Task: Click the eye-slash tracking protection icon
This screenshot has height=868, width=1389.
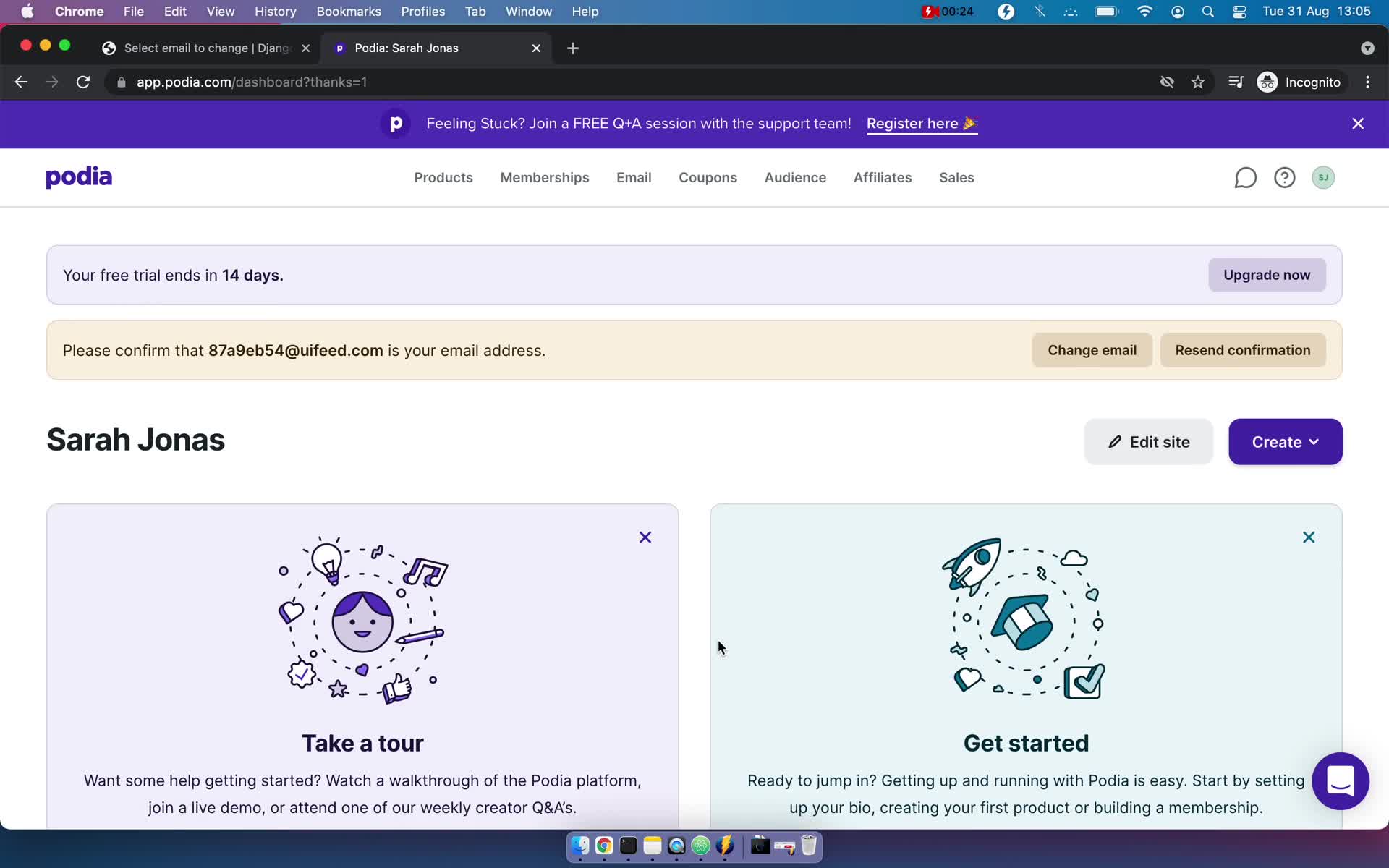Action: click(1167, 82)
